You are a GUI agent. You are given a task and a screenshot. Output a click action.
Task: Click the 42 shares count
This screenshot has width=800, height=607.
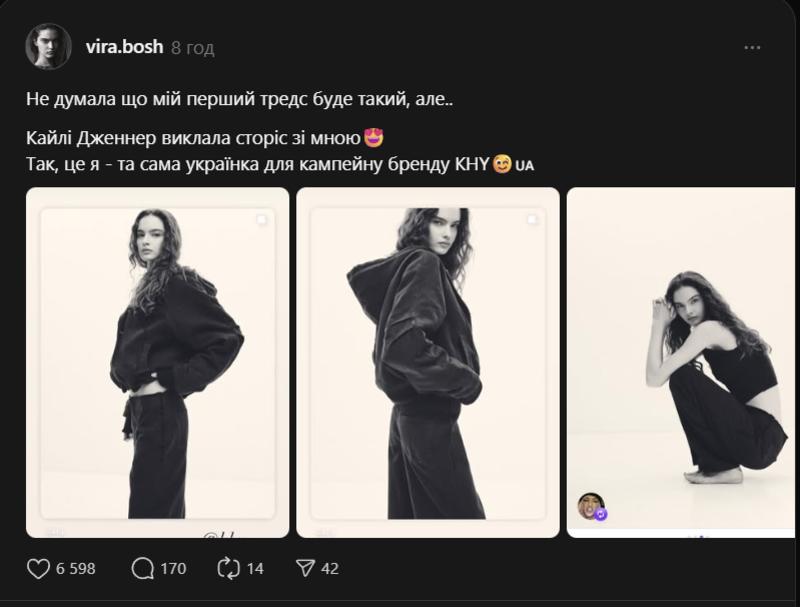point(330,569)
